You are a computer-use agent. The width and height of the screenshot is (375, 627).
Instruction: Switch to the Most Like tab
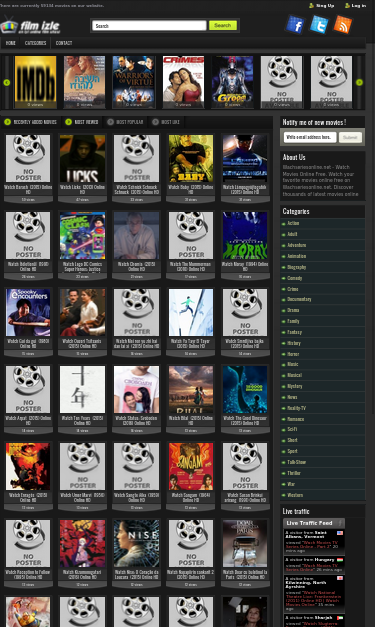166,122
